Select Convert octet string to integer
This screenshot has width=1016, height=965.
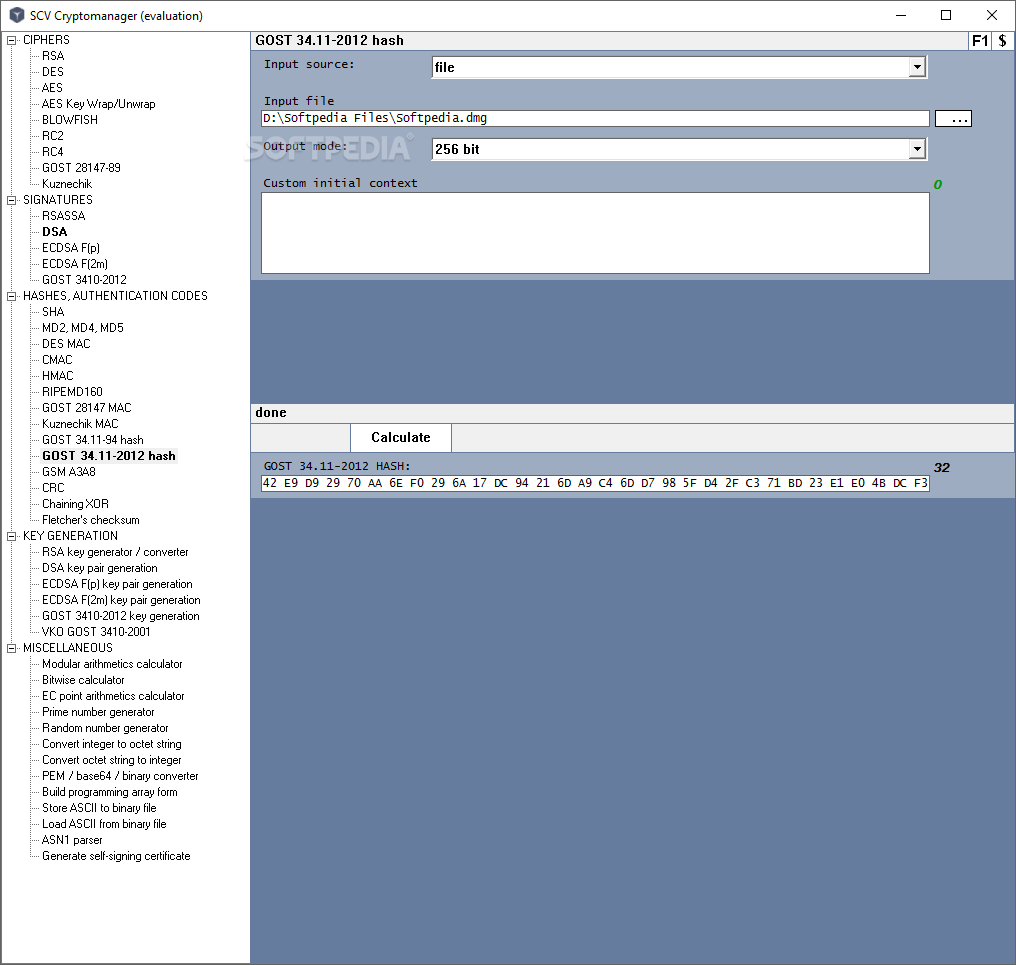tap(111, 760)
